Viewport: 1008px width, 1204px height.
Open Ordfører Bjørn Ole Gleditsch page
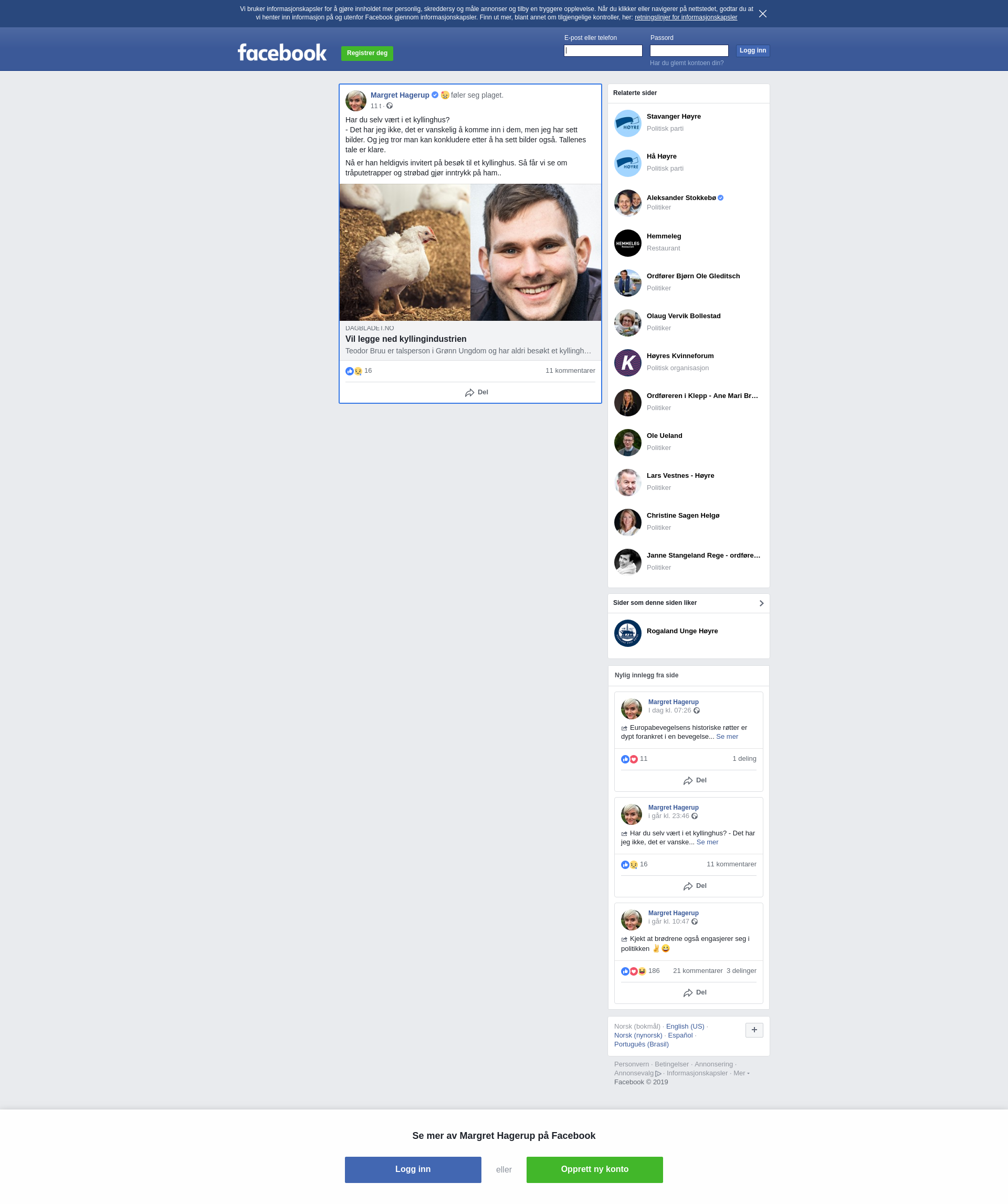pos(693,276)
